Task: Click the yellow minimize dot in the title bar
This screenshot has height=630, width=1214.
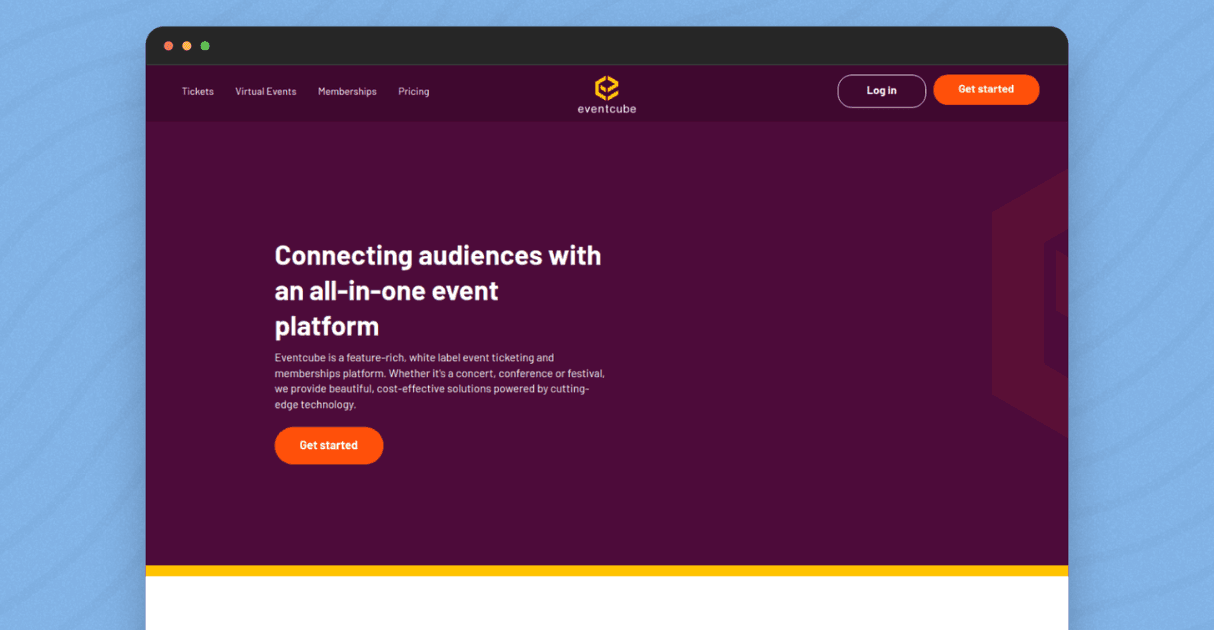Action: tap(187, 46)
